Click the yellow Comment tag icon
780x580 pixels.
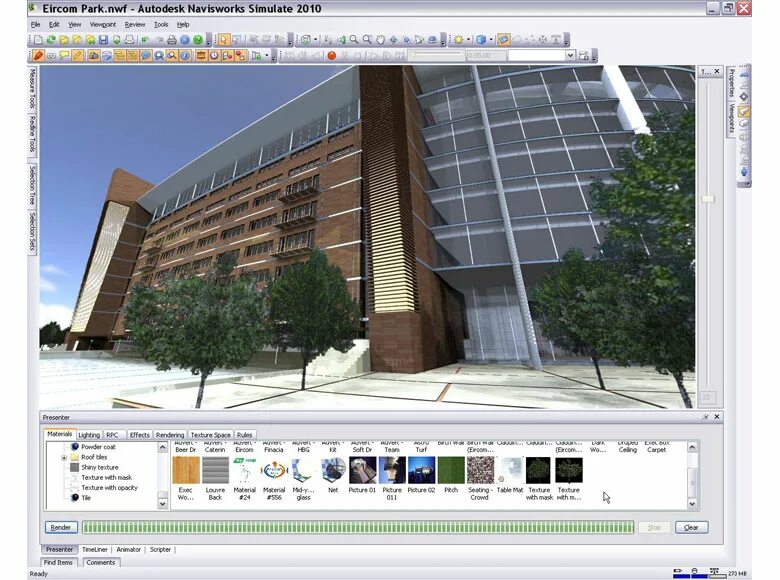[x=64, y=56]
